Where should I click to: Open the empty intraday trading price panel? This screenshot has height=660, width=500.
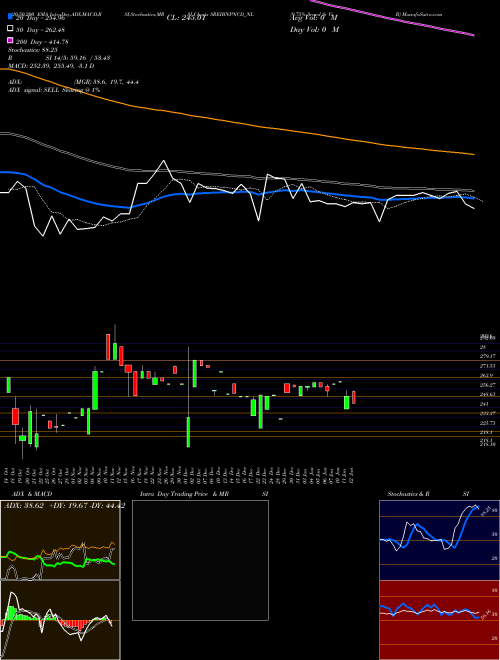(200, 560)
